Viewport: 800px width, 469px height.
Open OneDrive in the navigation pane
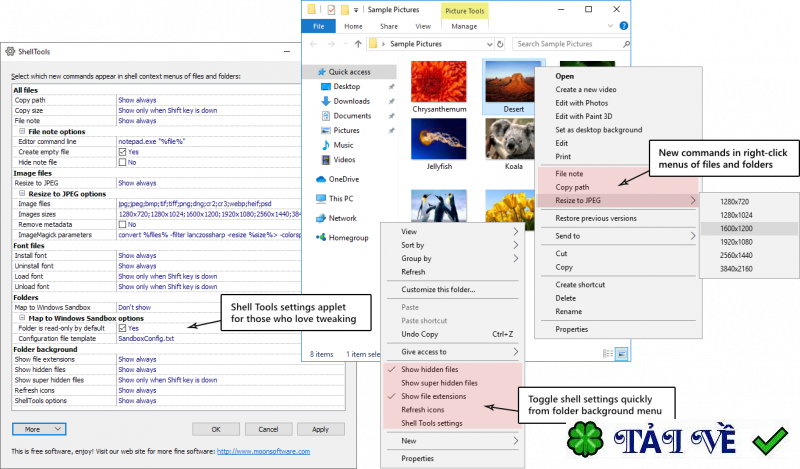tap(342, 179)
